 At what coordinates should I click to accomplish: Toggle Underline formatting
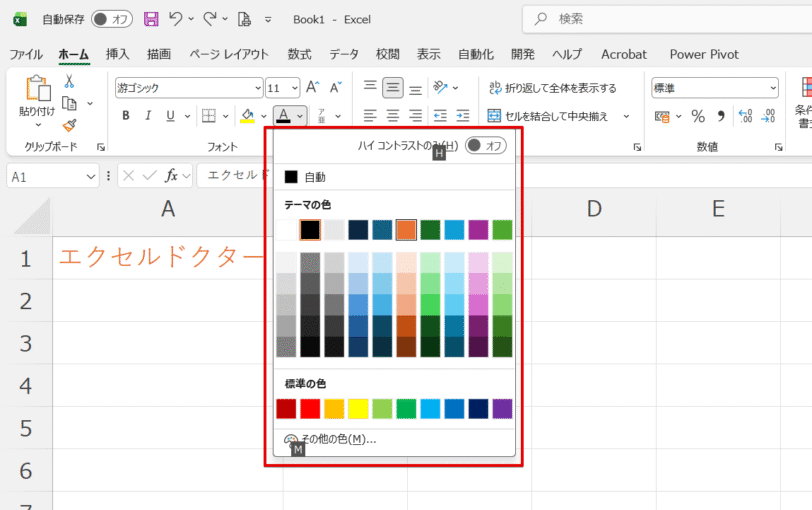[x=170, y=115]
